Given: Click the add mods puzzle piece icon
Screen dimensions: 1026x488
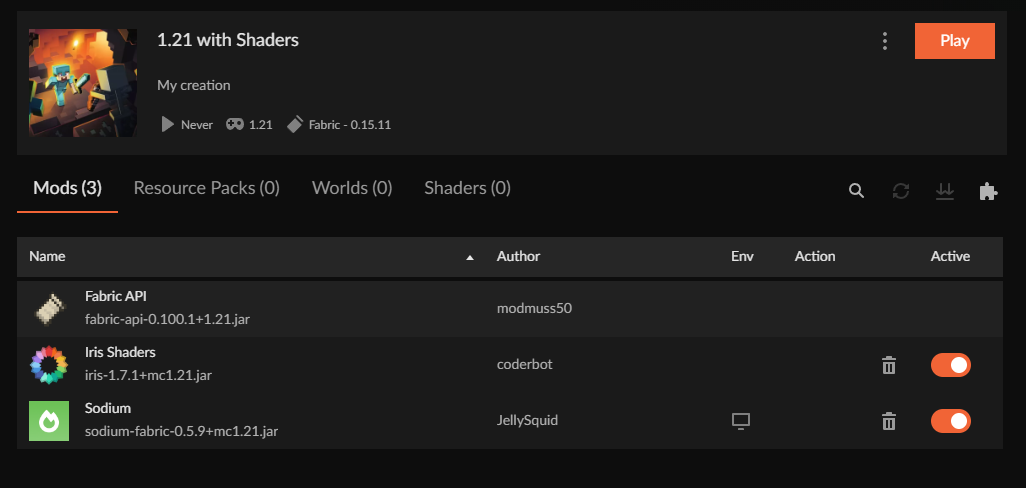Looking at the screenshot, I should pos(988,191).
